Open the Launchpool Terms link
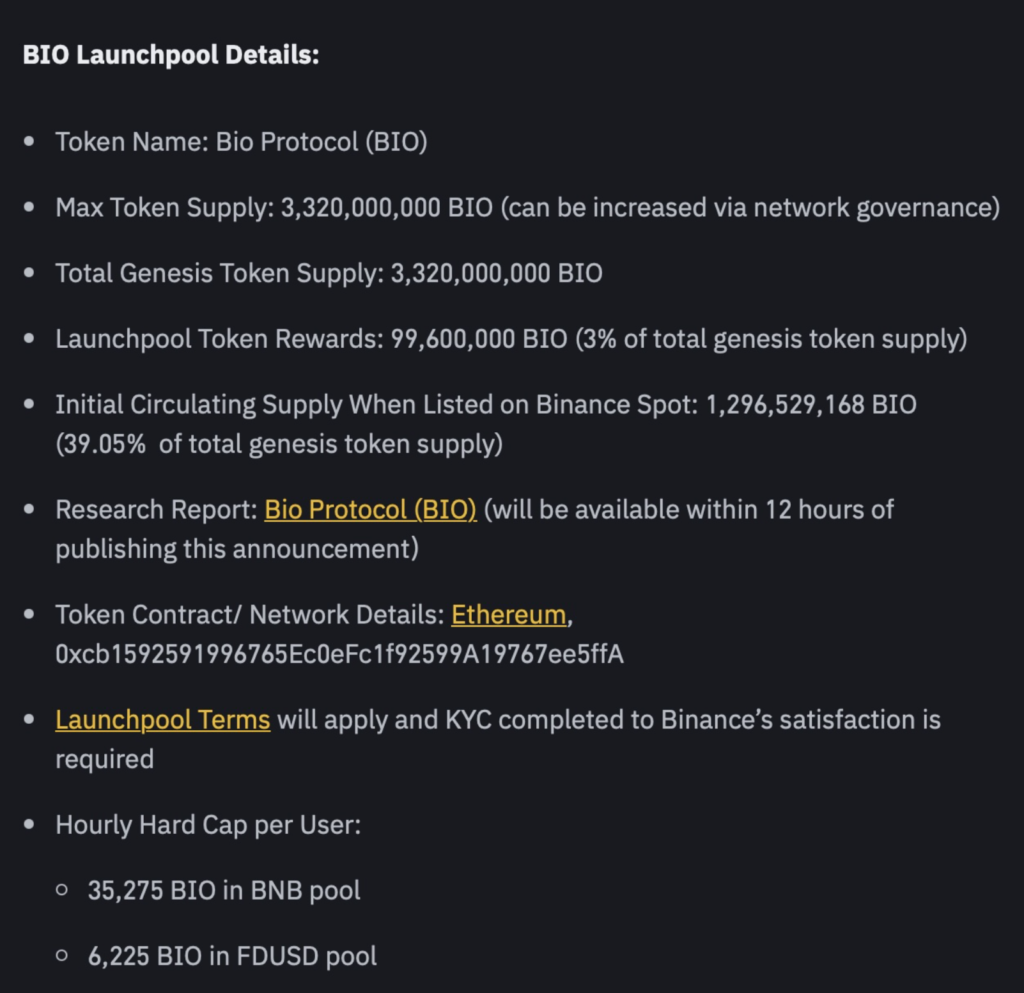Screen dimensions: 1024x993 click(162, 720)
